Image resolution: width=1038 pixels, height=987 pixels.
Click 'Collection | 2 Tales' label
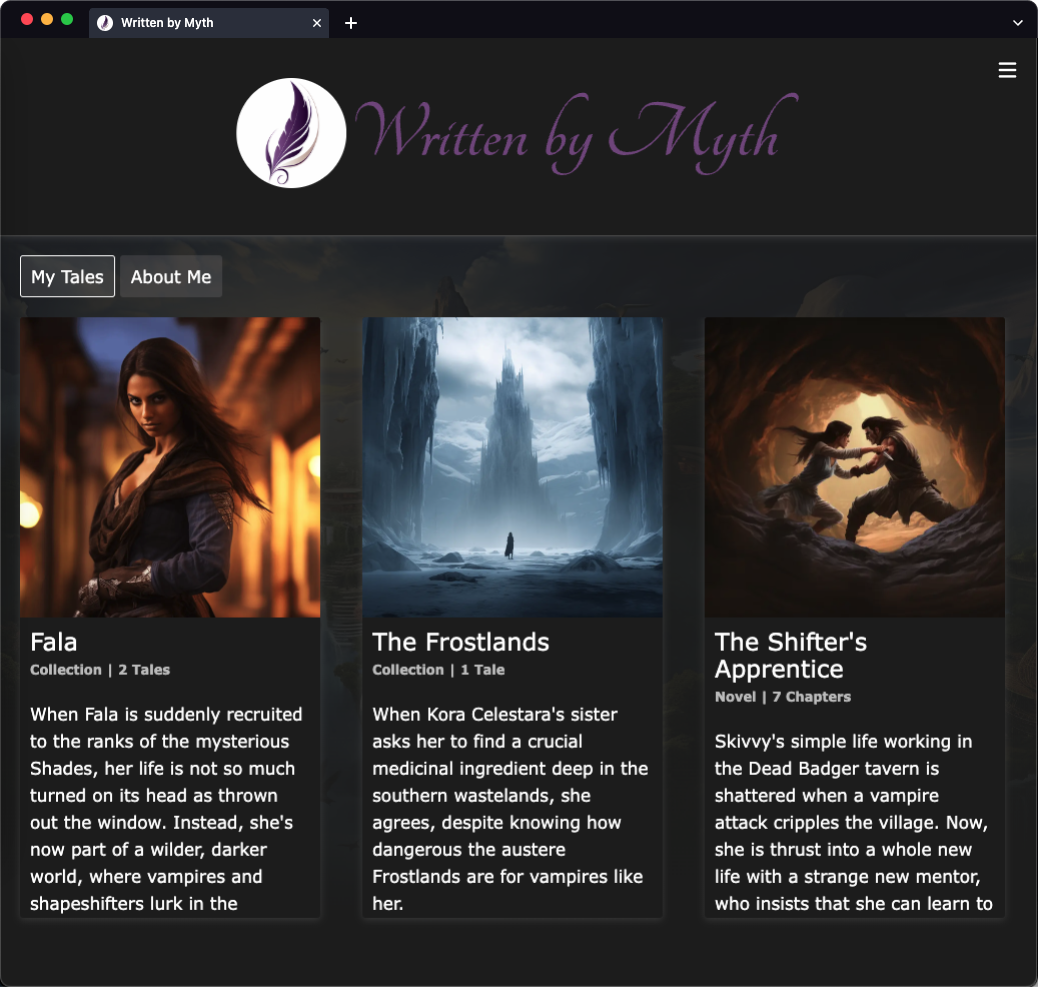pos(100,670)
